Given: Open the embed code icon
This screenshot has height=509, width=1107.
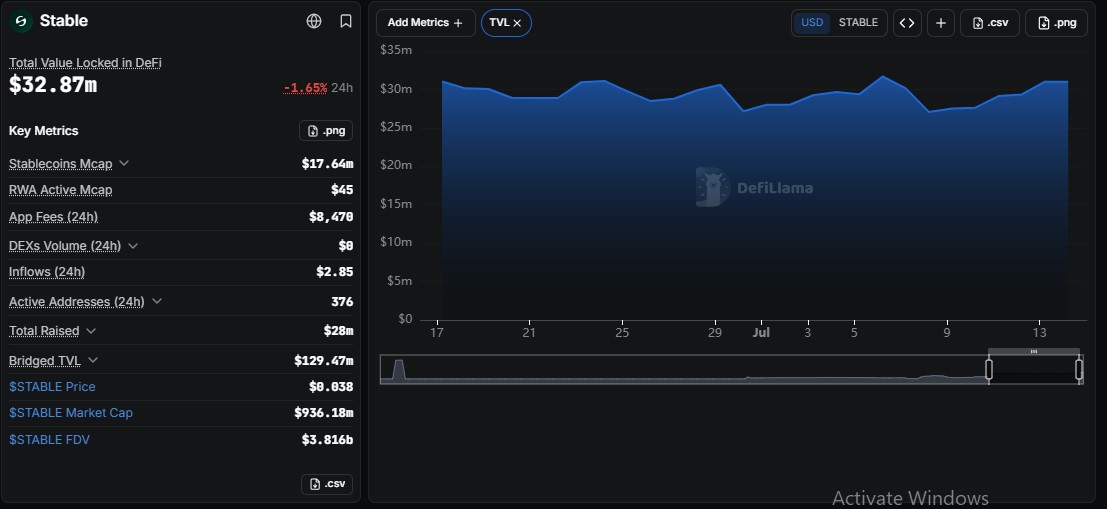Looking at the screenshot, I should pos(907,23).
